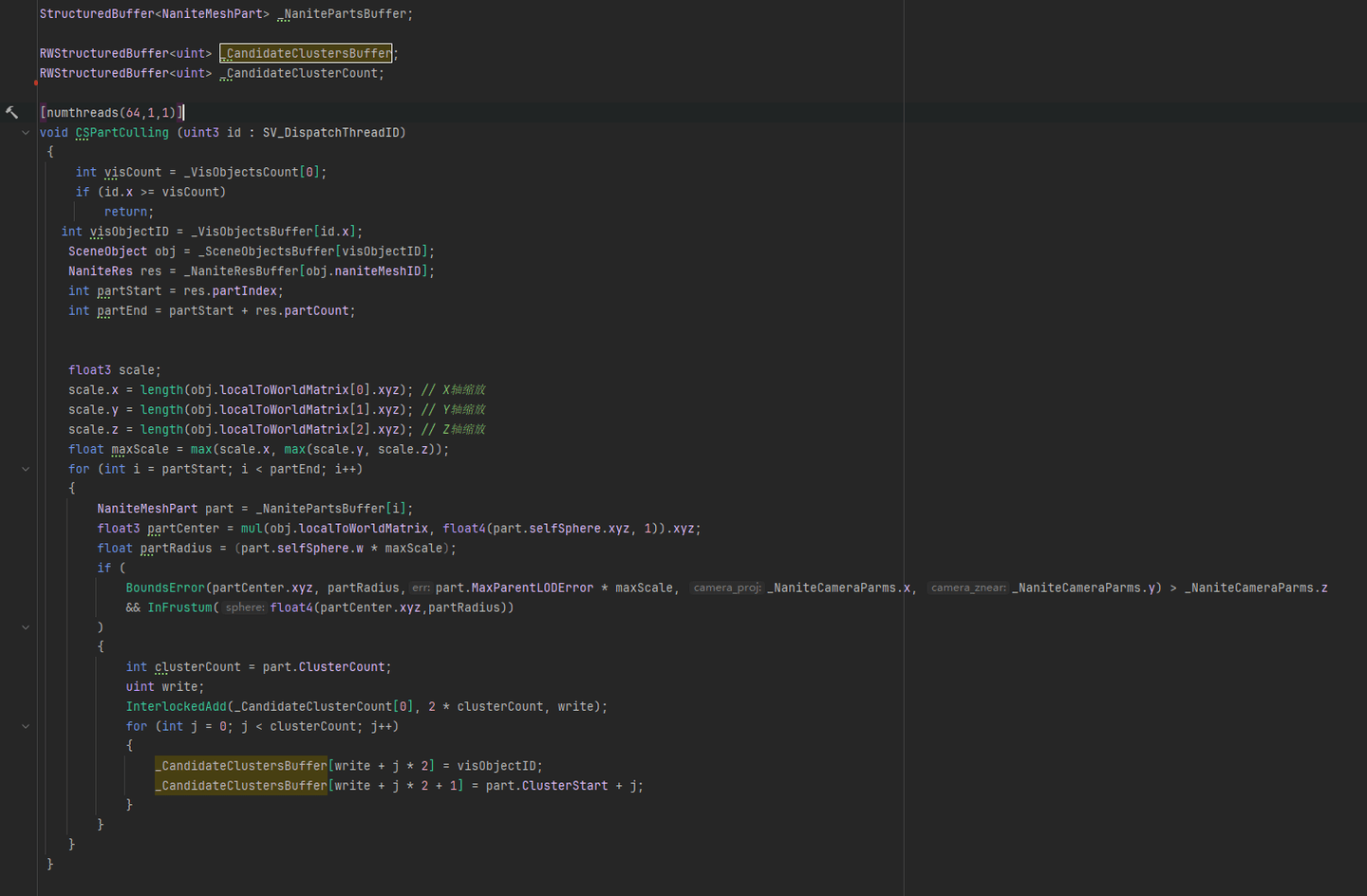Click the 'sphere:' inlay hint in InFrustum
Screen dimensions: 1367x896
[x=244, y=608]
